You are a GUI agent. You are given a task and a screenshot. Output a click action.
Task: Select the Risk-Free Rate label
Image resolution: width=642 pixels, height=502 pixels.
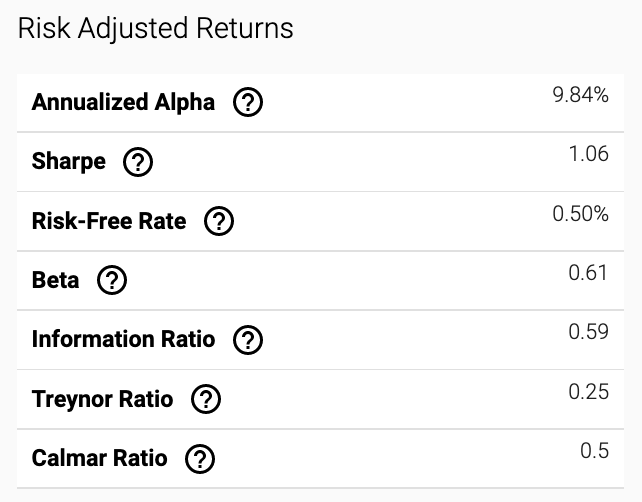pyautogui.click(x=109, y=221)
